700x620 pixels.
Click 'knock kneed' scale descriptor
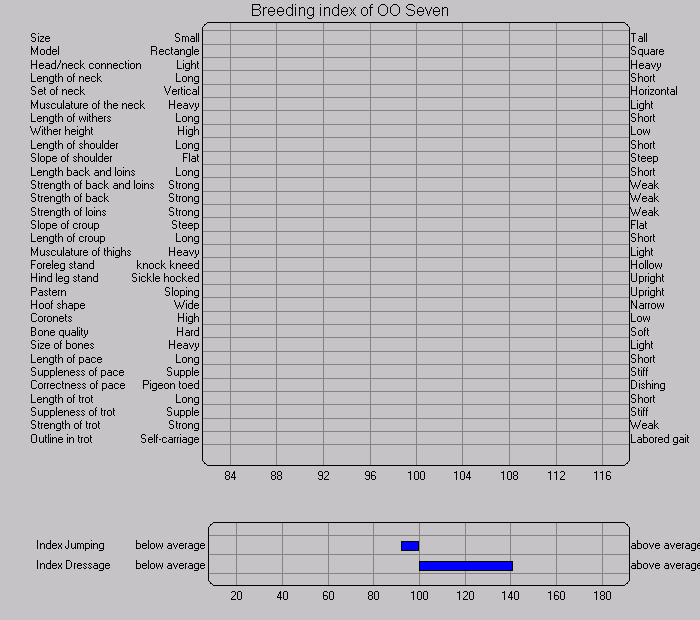point(168,265)
